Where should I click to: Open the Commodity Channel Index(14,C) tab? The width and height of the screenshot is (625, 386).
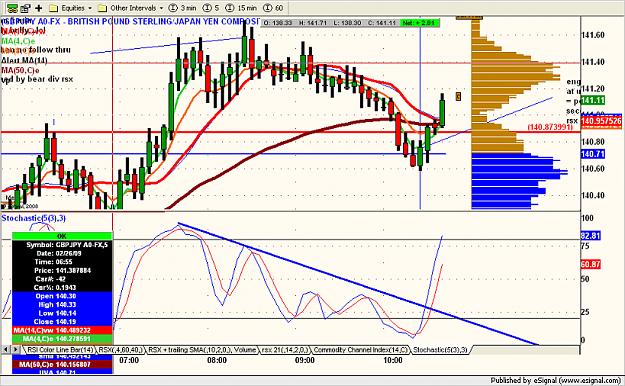coord(361,350)
